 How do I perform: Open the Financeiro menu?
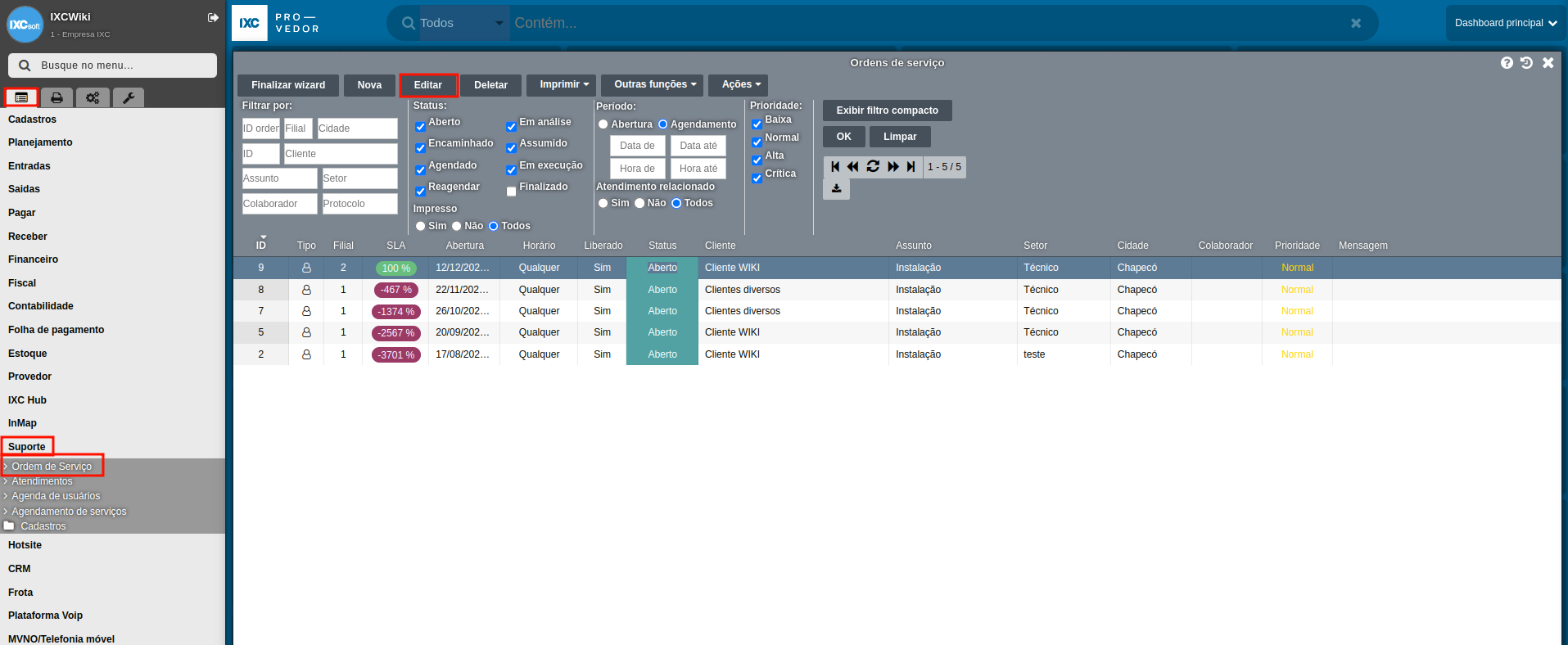(33, 259)
